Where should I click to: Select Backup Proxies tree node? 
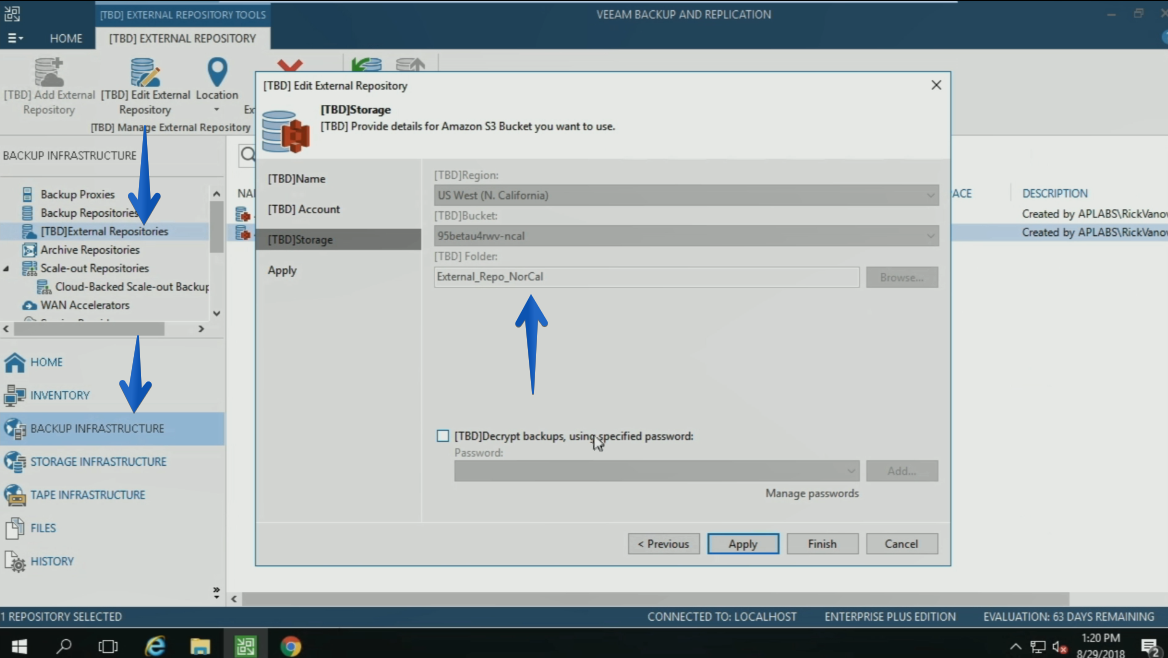coord(77,194)
